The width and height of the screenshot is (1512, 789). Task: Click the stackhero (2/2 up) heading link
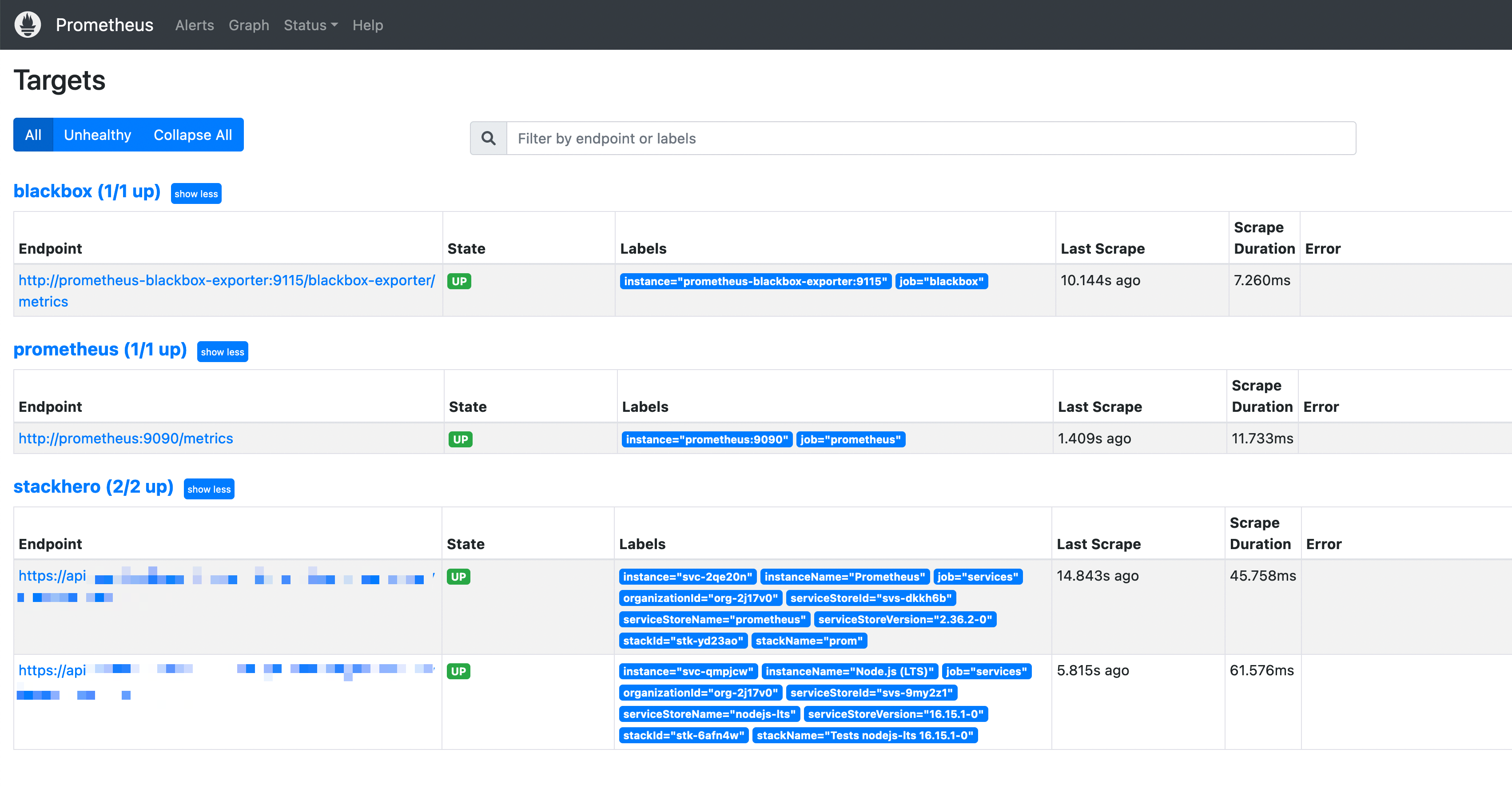pyautogui.click(x=93, y=486)
